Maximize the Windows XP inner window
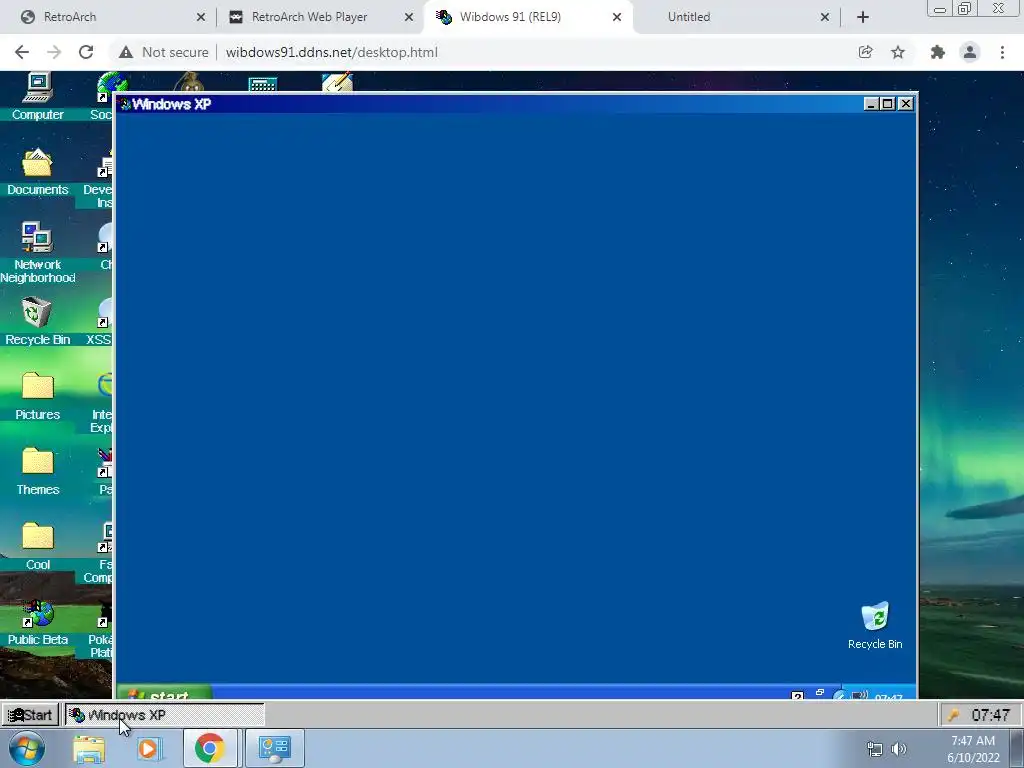The height and width of the screenshot is (768, 1024). pos(888,104)
